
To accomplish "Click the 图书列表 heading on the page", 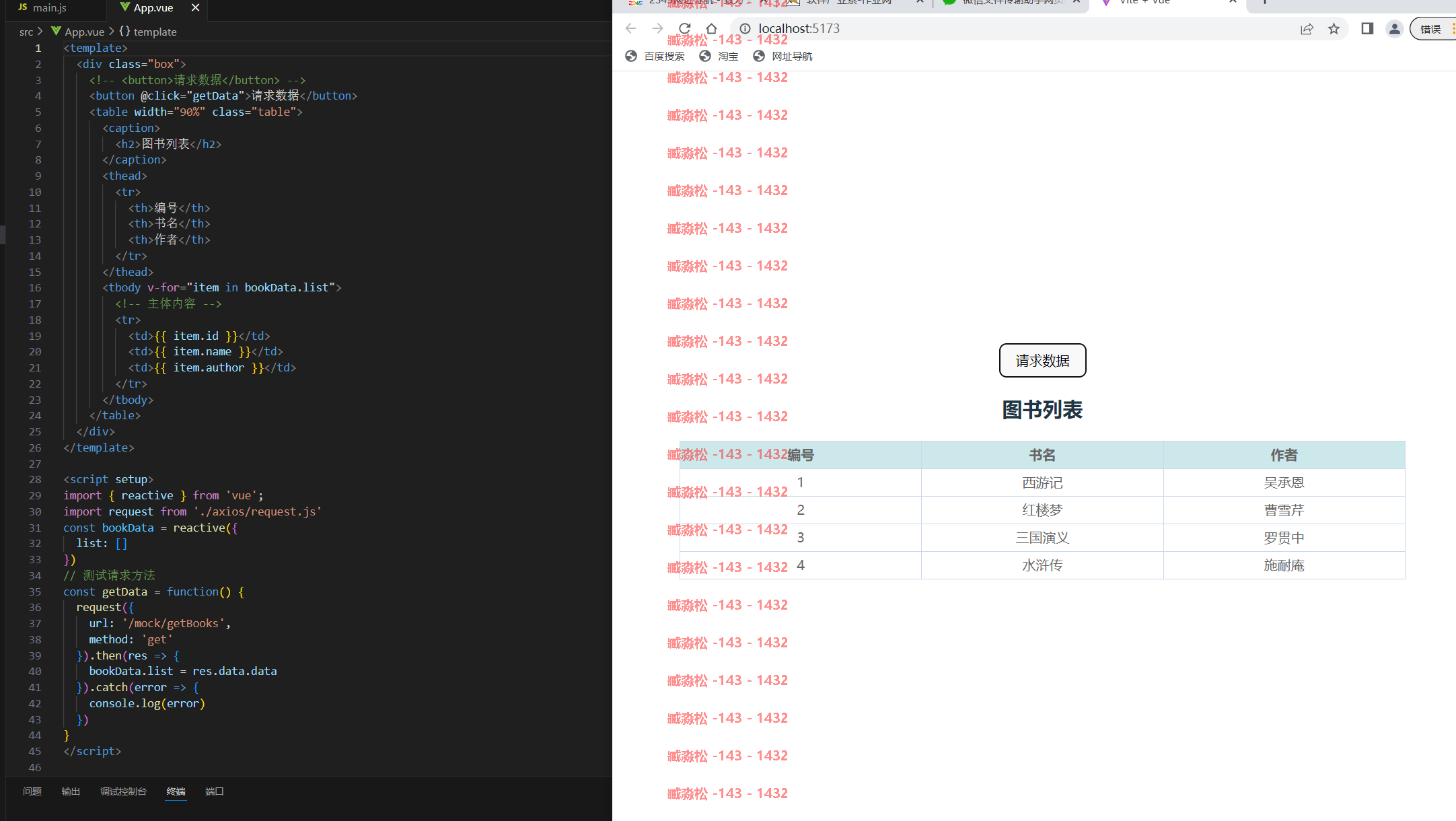I will point(1042,410).
